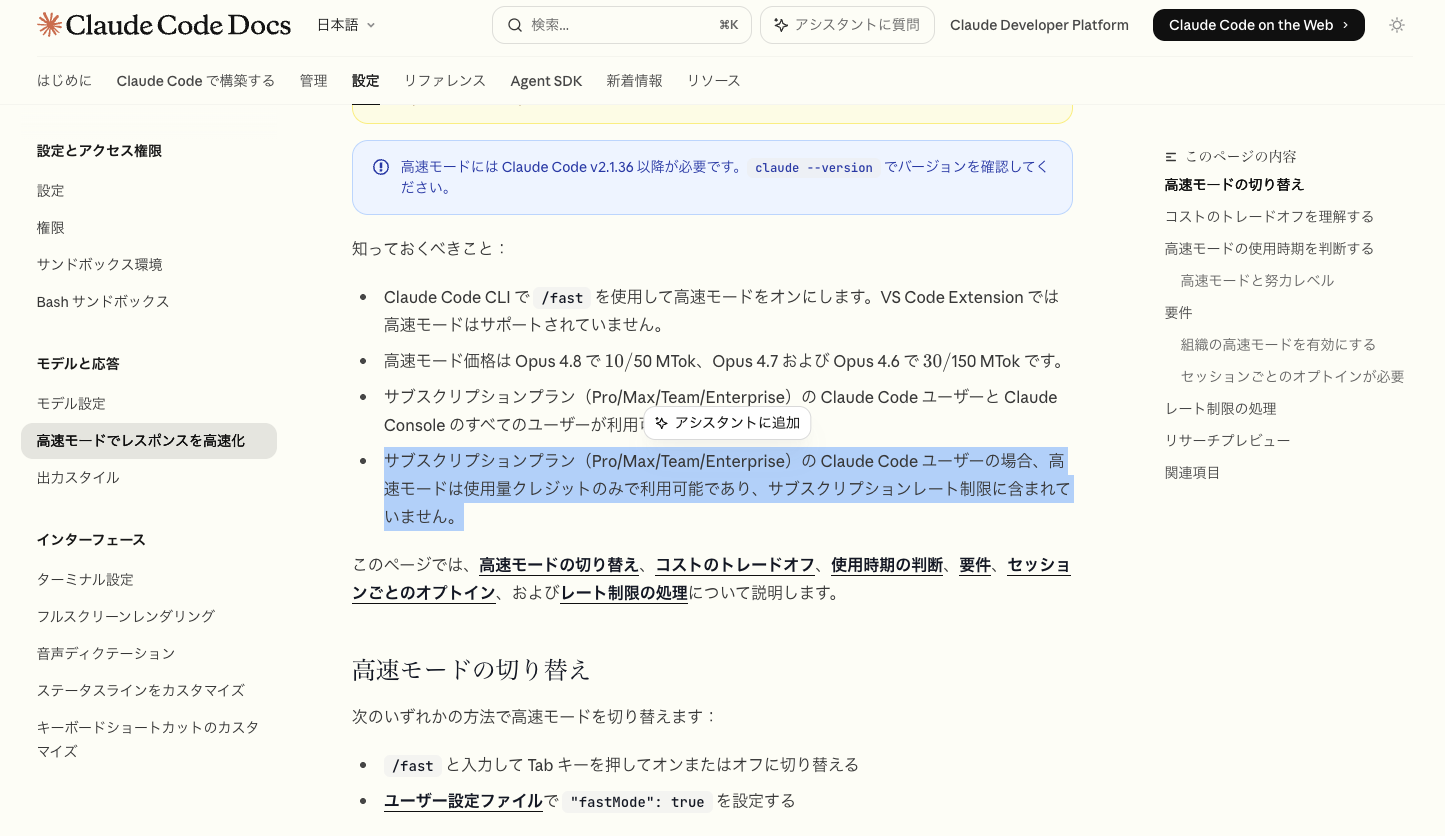Image resolution: width=1445 pixels, height=836 pixels.
Task: Jump to 要件 in page contents
Action: (1178, 313)
